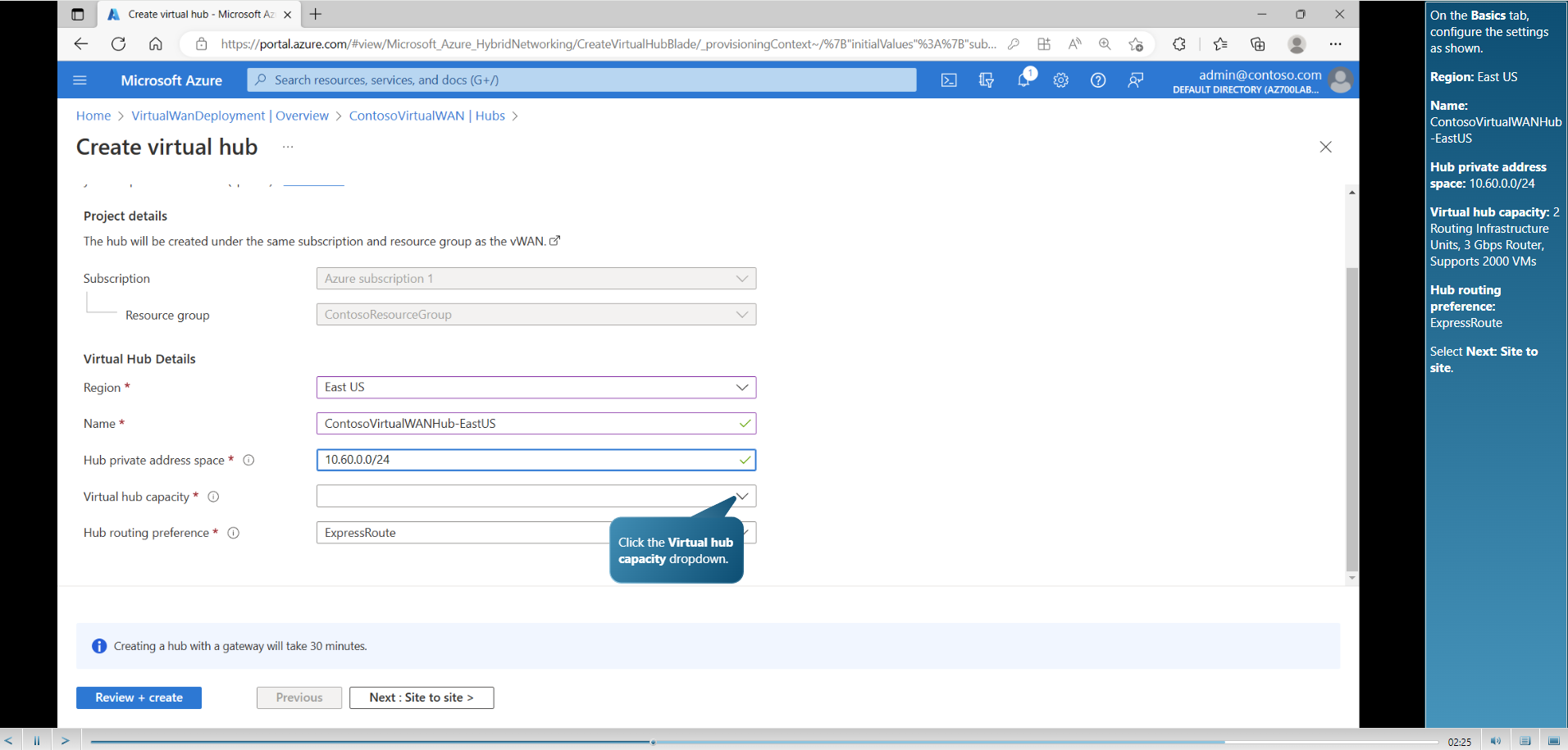Click the browser address bar URL
Screen dimensions: 1568x750
point(608,44)
